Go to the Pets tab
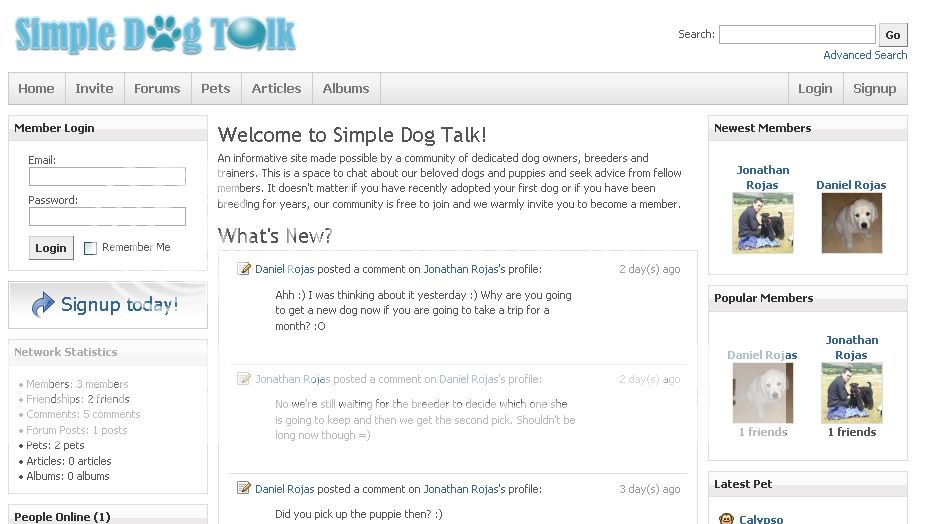The height and width of the screenshot is (524, 926). pyautogui.click(x=216, y=88)
